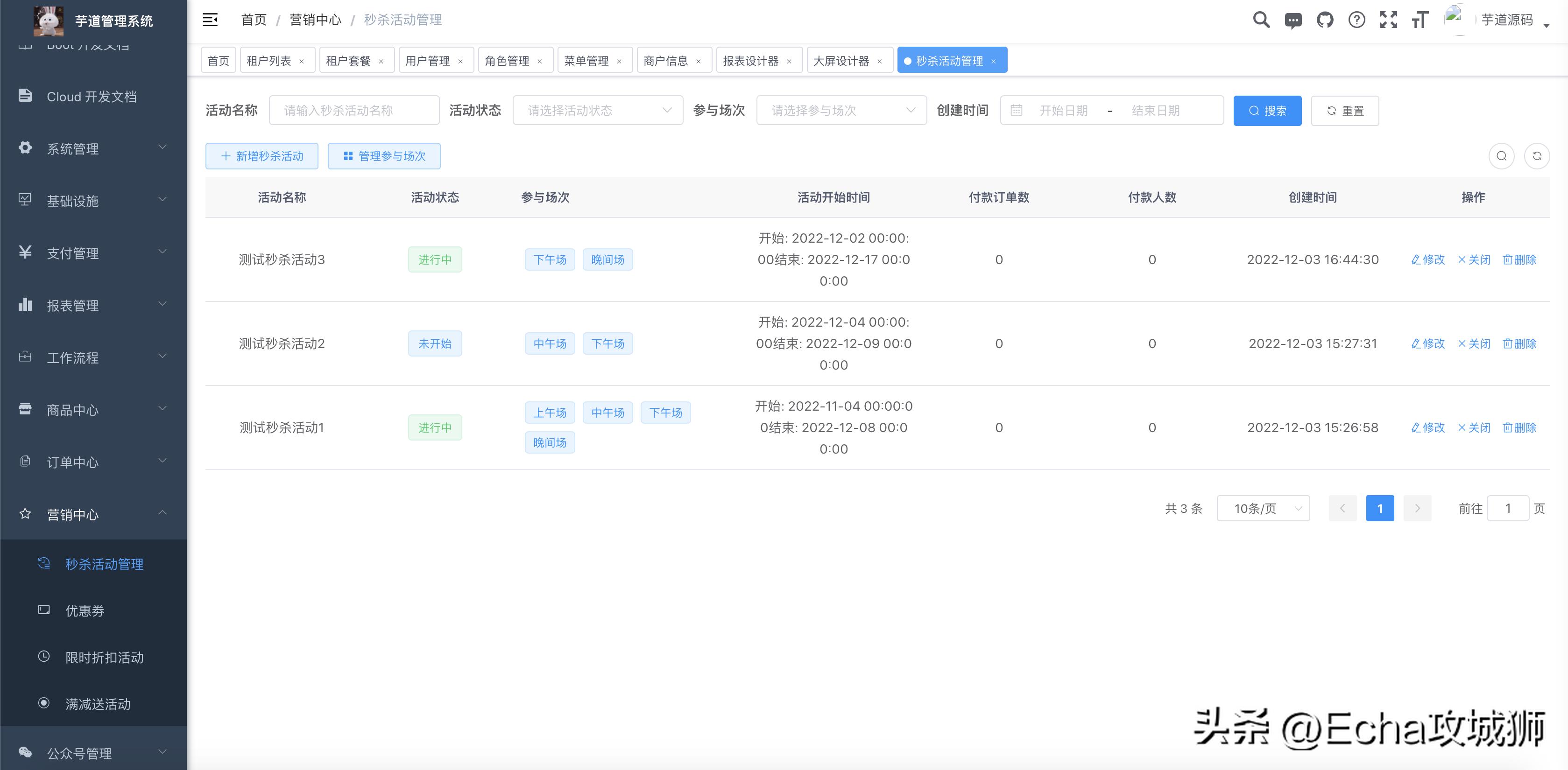Click the calendar icon in 创建时间 field

point(1017,110)
